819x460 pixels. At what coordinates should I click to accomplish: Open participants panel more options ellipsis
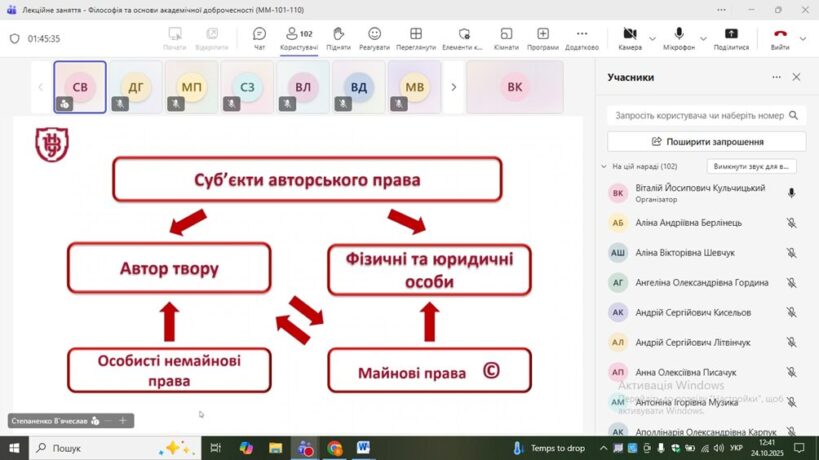776,77
